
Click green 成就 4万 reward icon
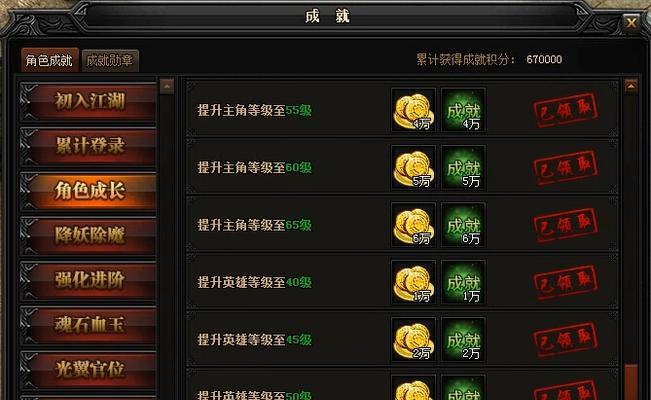coord(463,110)
